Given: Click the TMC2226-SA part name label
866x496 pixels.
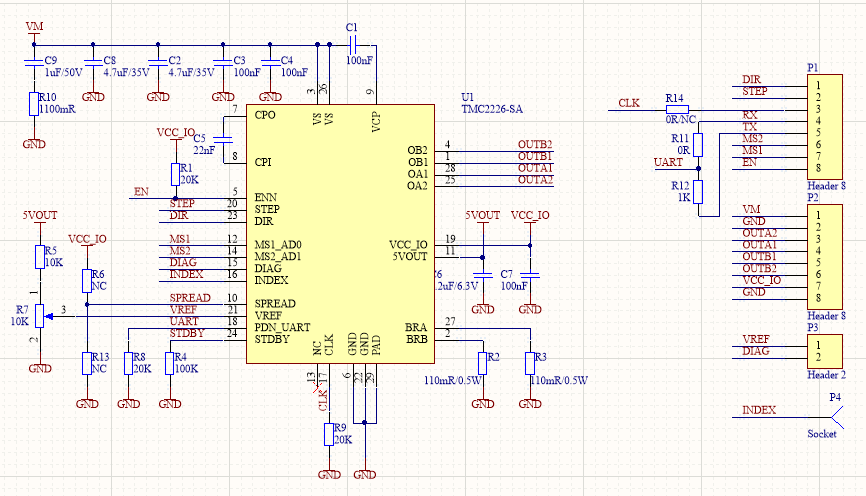Looking at the screenshot, I should [492, 109].
